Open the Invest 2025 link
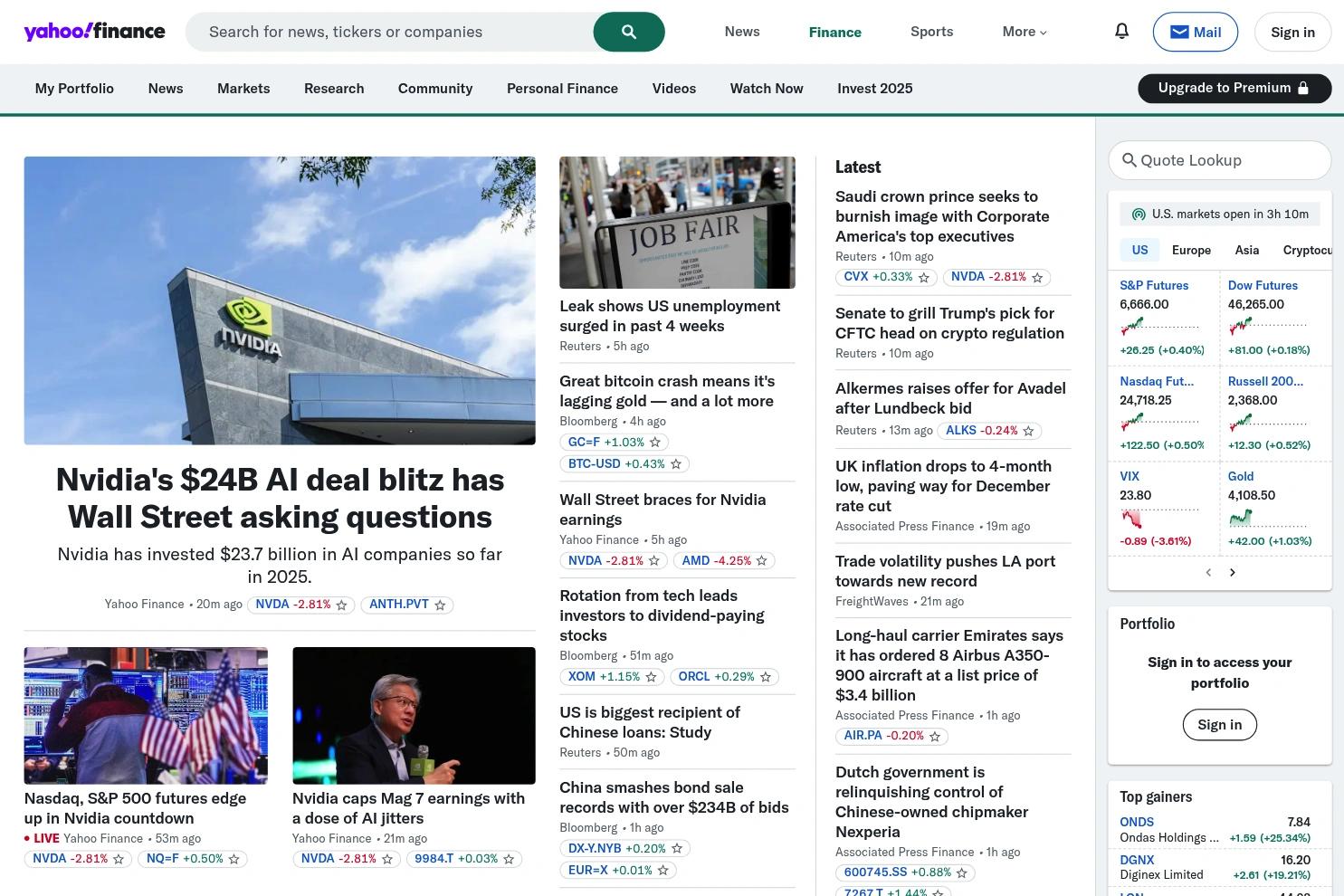Screen dimensions: 1344x896 (875, 89)
